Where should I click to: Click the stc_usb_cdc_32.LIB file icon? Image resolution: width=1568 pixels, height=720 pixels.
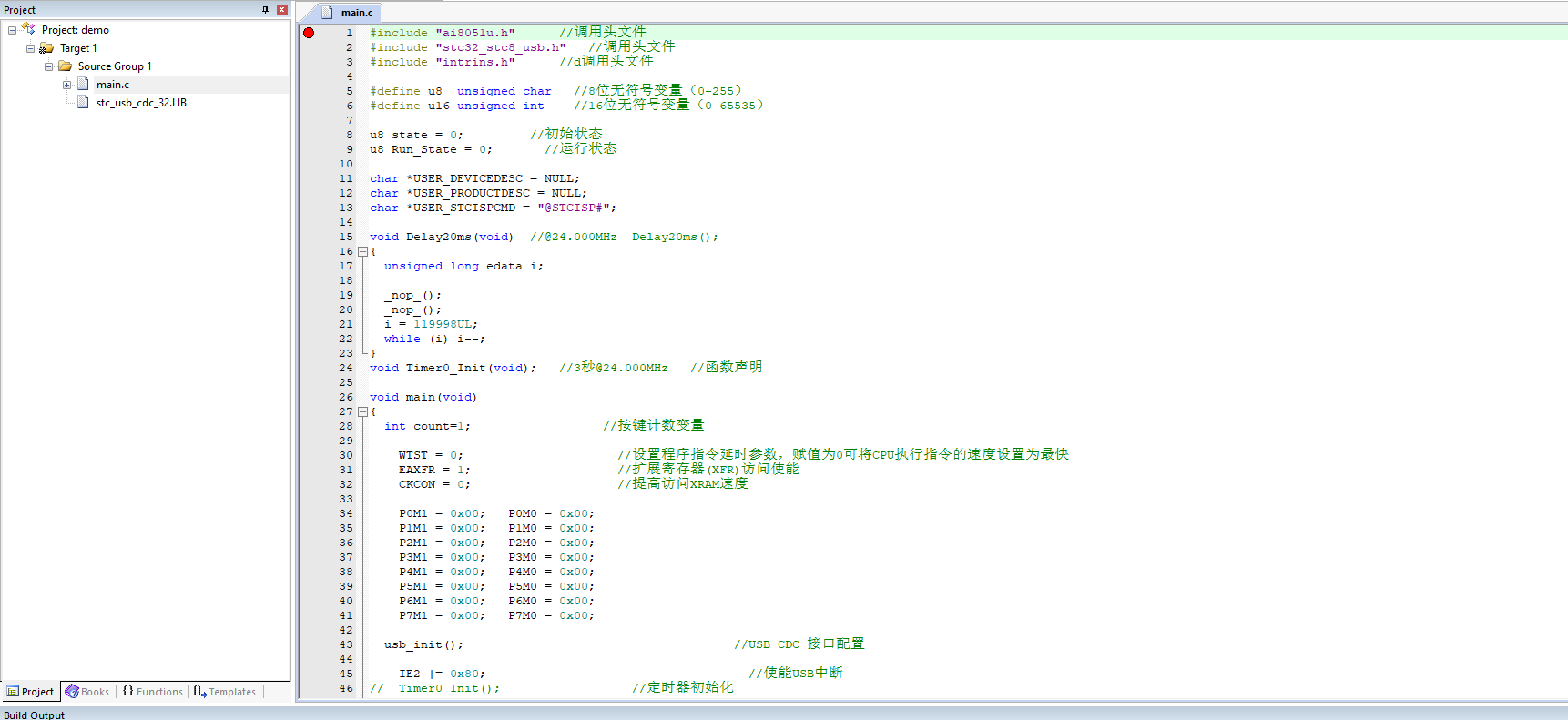click(x=83, y=103)
